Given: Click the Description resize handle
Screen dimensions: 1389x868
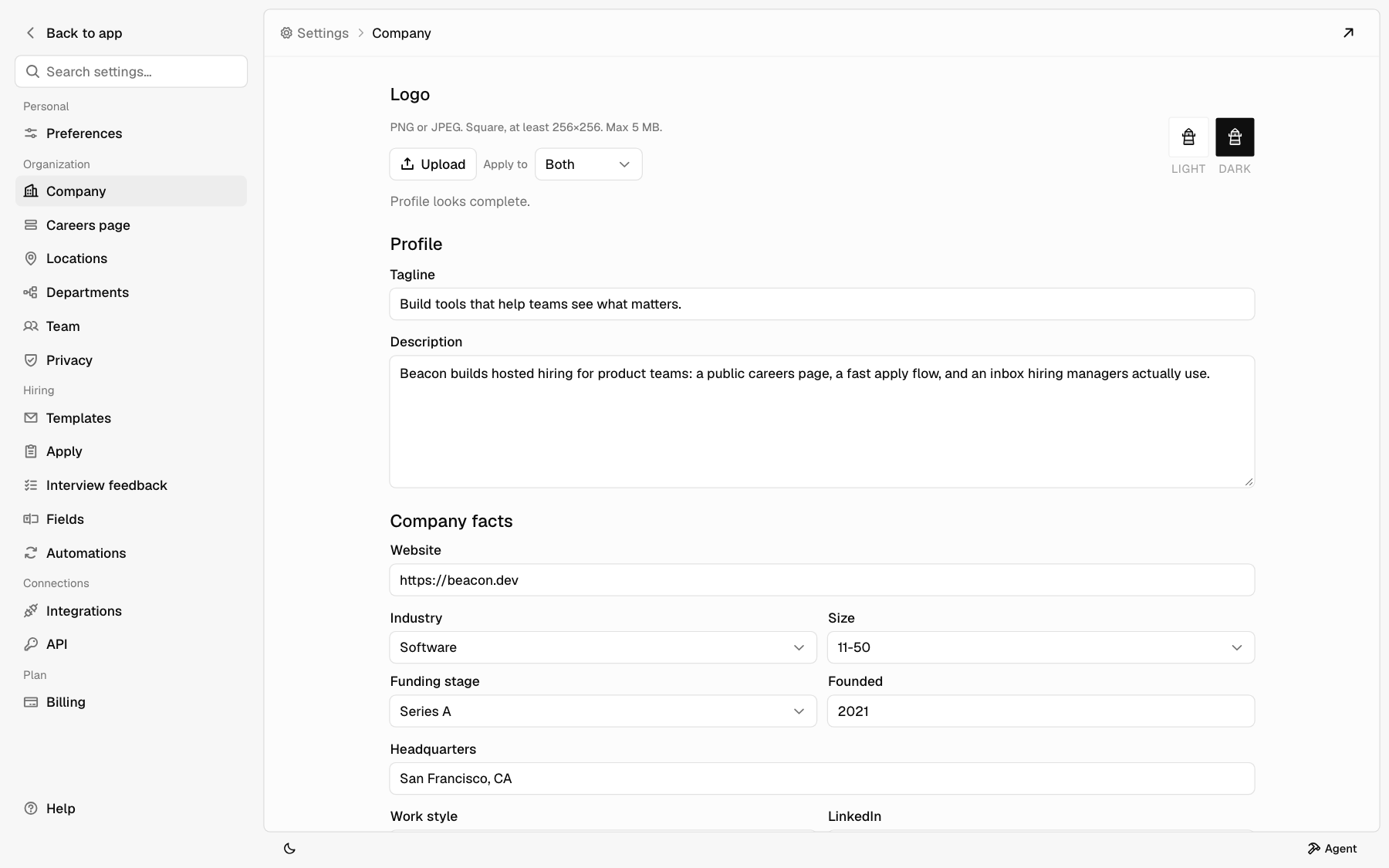Looking at the screenshot, I should click(x=1249, y=481).
